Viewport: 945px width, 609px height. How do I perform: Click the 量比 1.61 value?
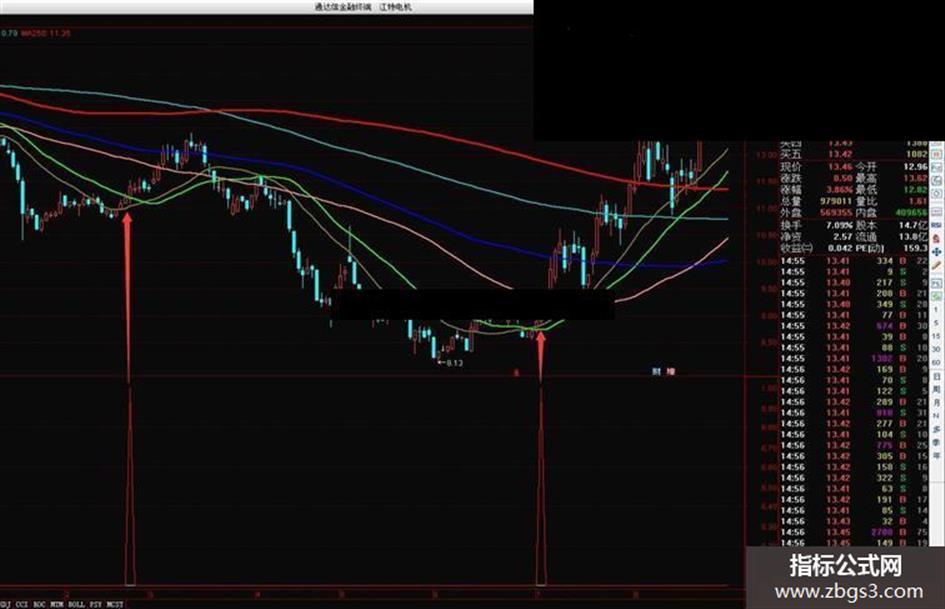(x=918, y=201)
